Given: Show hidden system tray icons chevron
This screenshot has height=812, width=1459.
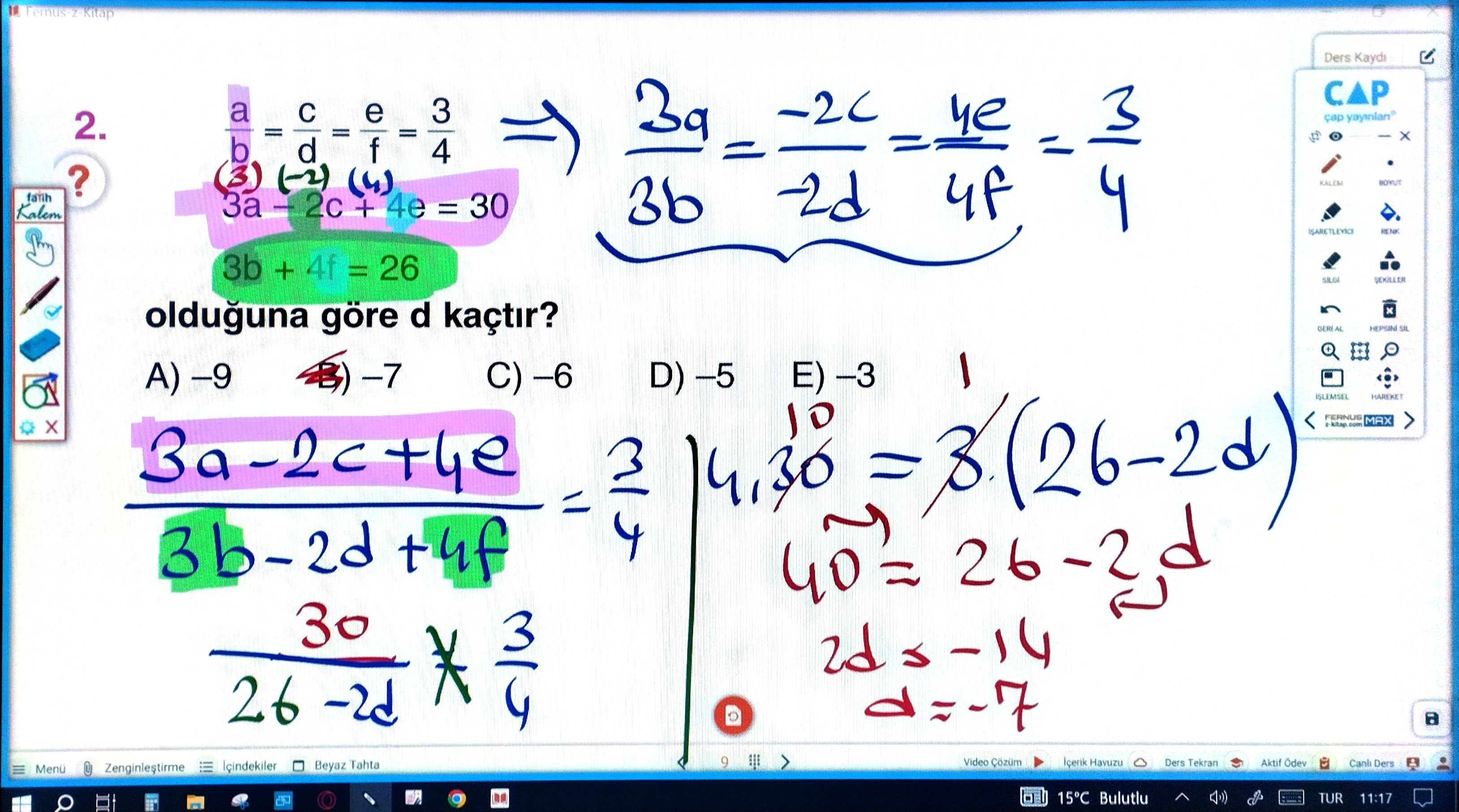Looking at the screenshot, I should pyautogui.click(x=1181, y=797).
